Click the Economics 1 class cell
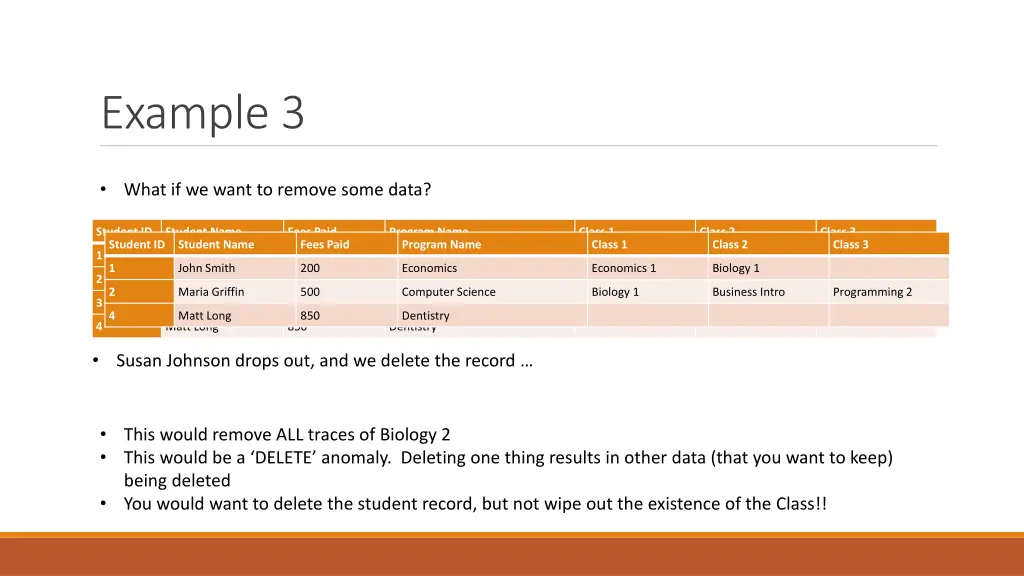 pyautogui.click(x=647, y=268)
